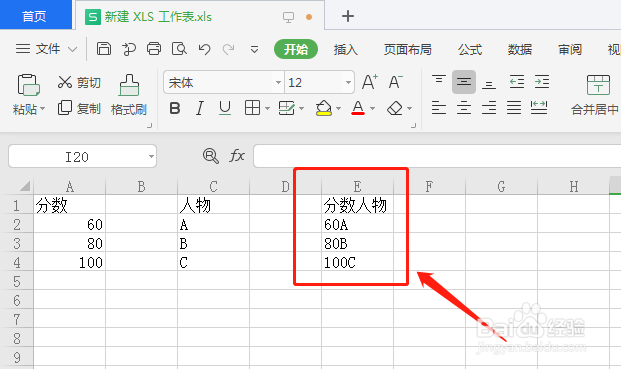Click the Save icon in quick toolbar
This screenshot has width=621, height=369.
[104, 49]
